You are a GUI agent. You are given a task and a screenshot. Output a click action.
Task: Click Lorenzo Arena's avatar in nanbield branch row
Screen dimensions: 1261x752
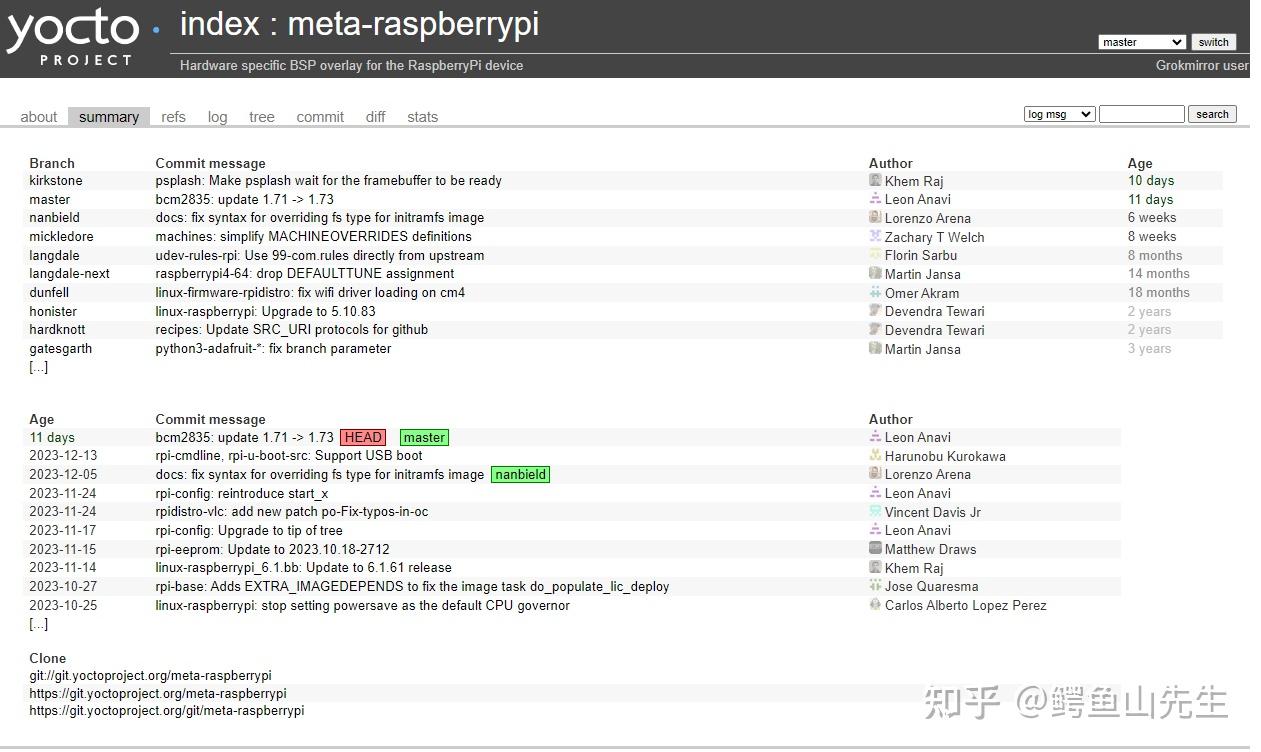tap(875, 218)
